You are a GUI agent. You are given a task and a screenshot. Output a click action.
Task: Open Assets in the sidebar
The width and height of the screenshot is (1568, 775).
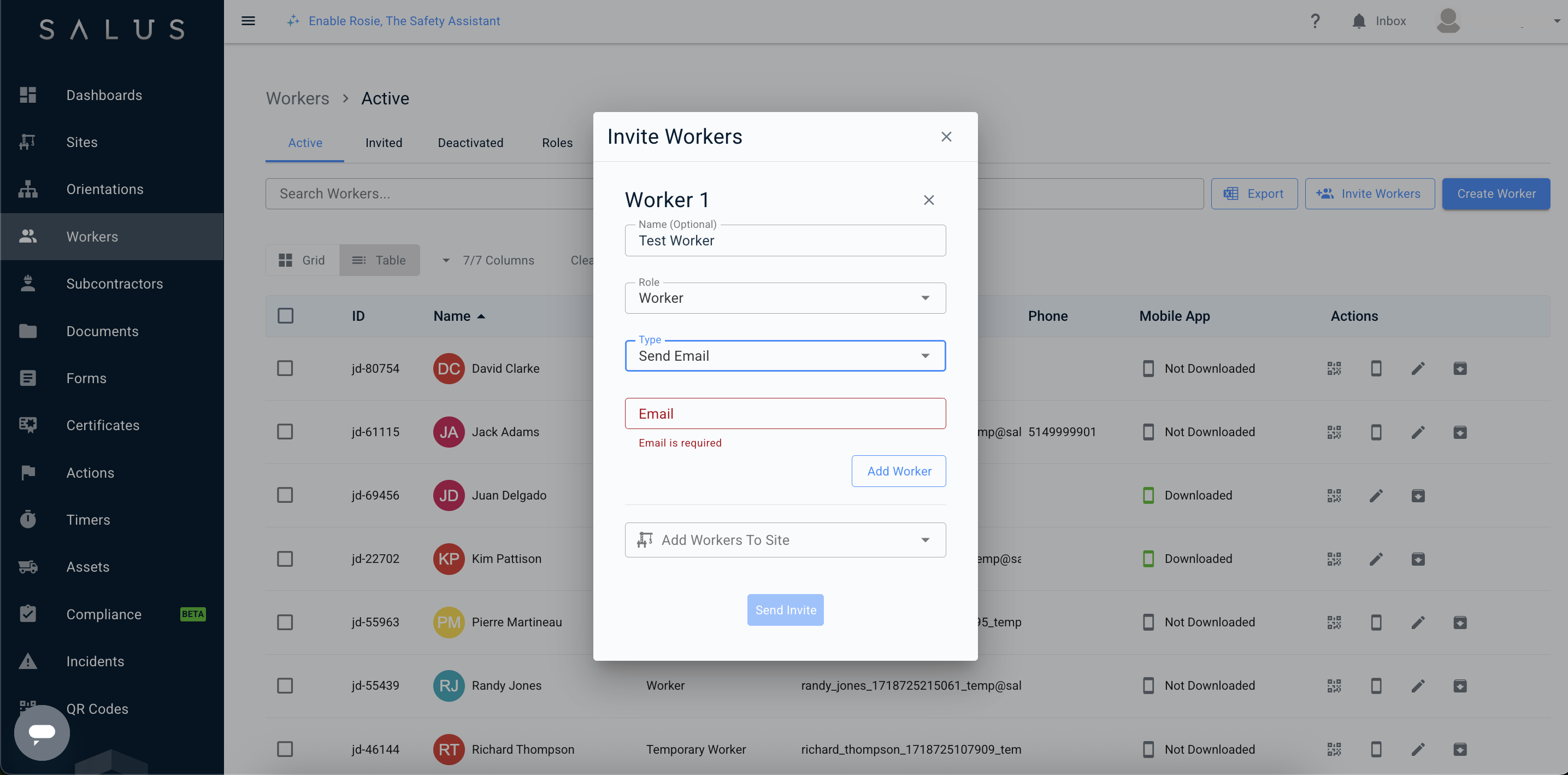[x=112, y=567]
